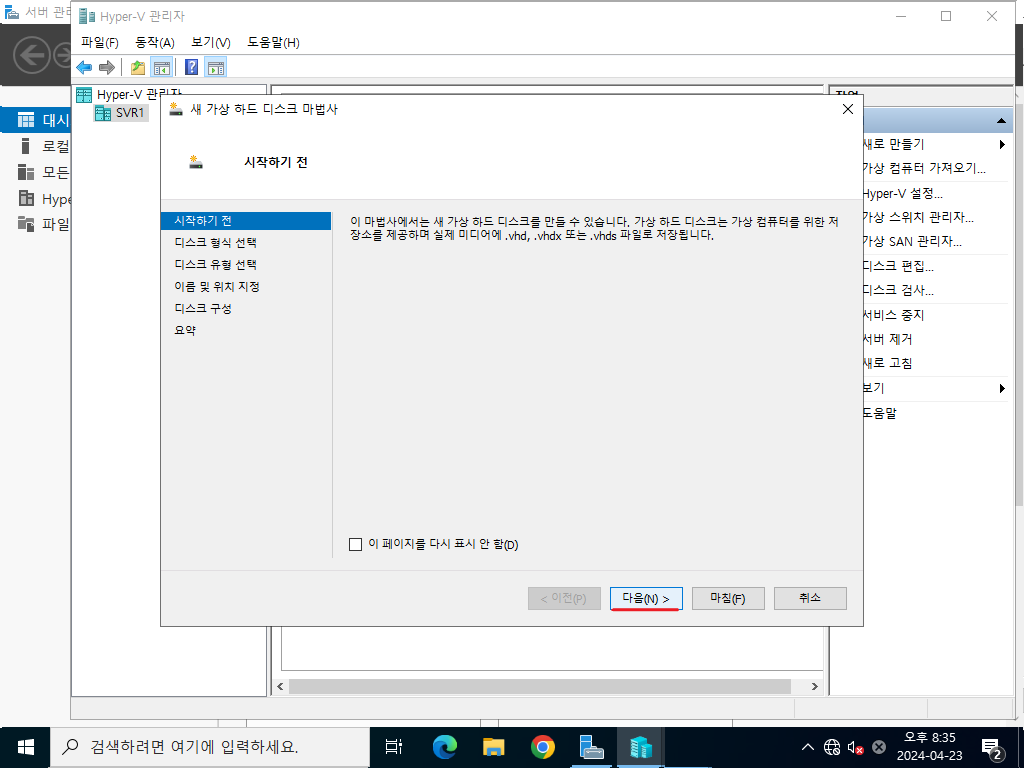The image size is (1024, 768).
Task: Select the SVR1 server node
Action: [x=121, y=113]
